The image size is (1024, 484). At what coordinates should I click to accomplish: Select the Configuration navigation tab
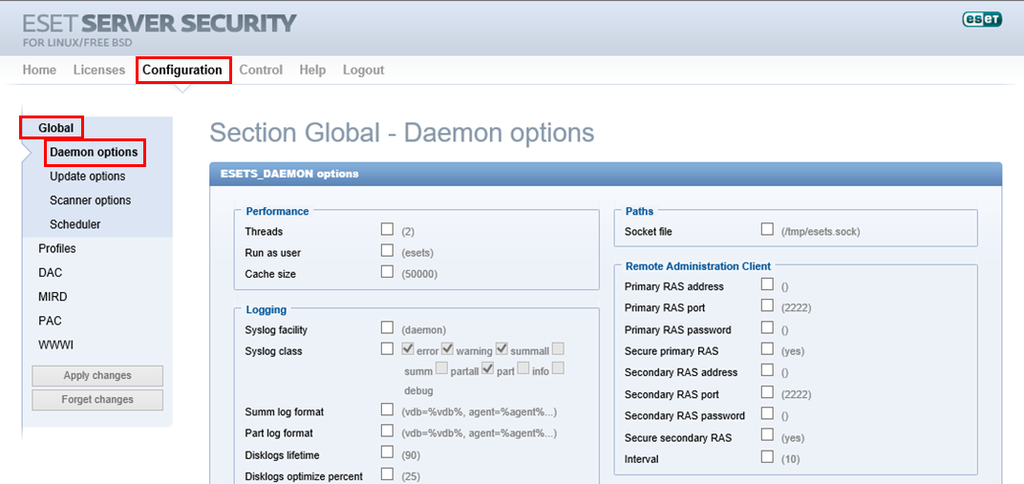[x=183, y=70]
